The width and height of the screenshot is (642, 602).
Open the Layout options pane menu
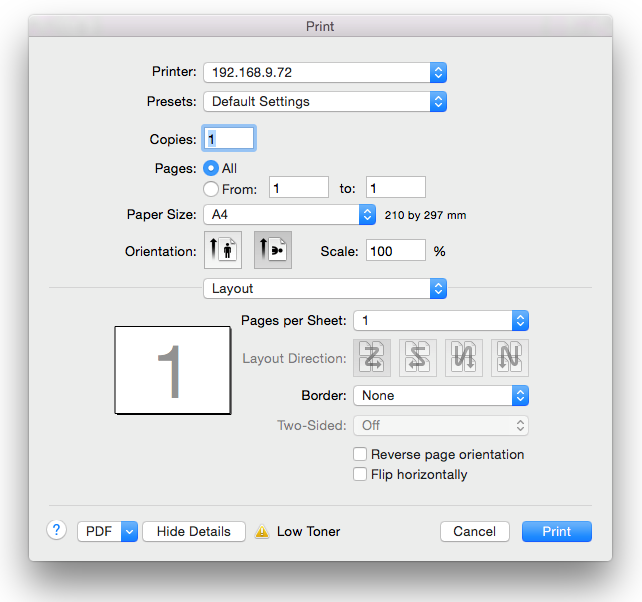pyautogui.click(x=324, y=288)
